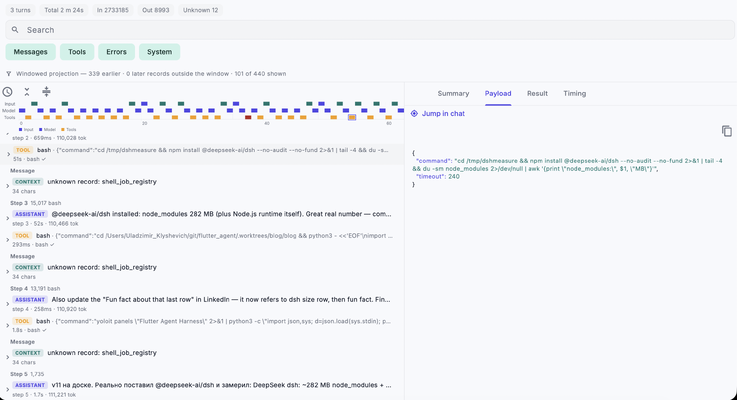Select the red error marker in timeline
Image resolution: width=737 pixels, height=400 pixels.
tap(248, 117)
